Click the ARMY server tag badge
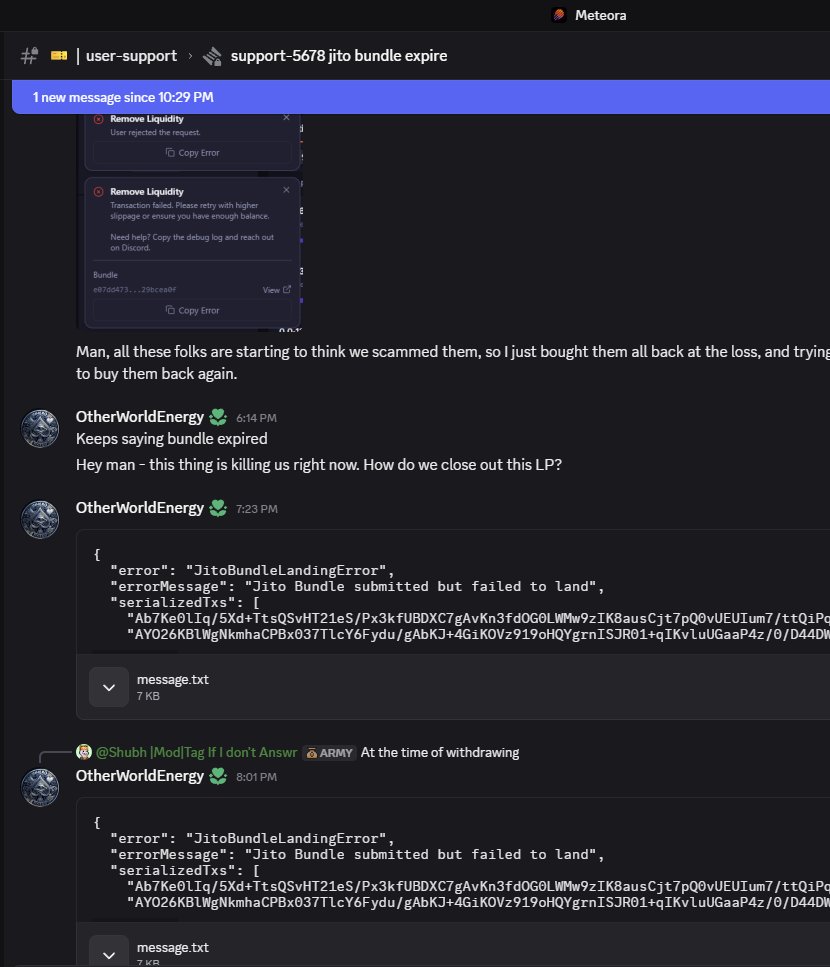 (329, 752)
